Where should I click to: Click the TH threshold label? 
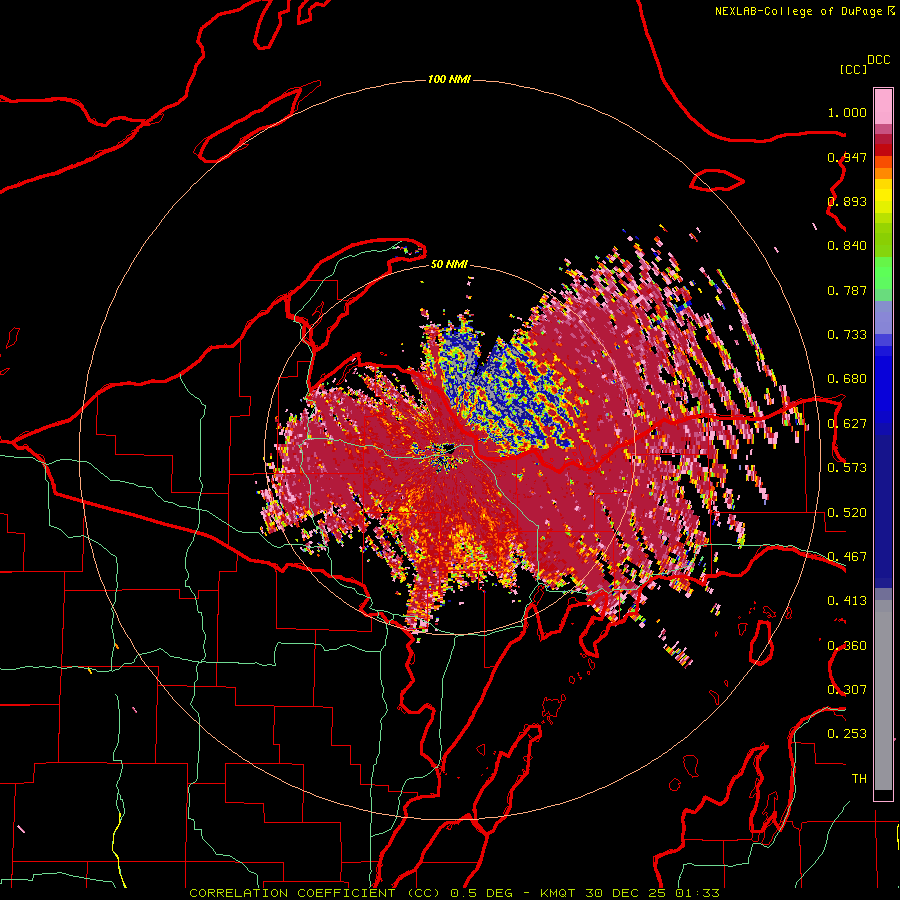[x=859, y=779]
